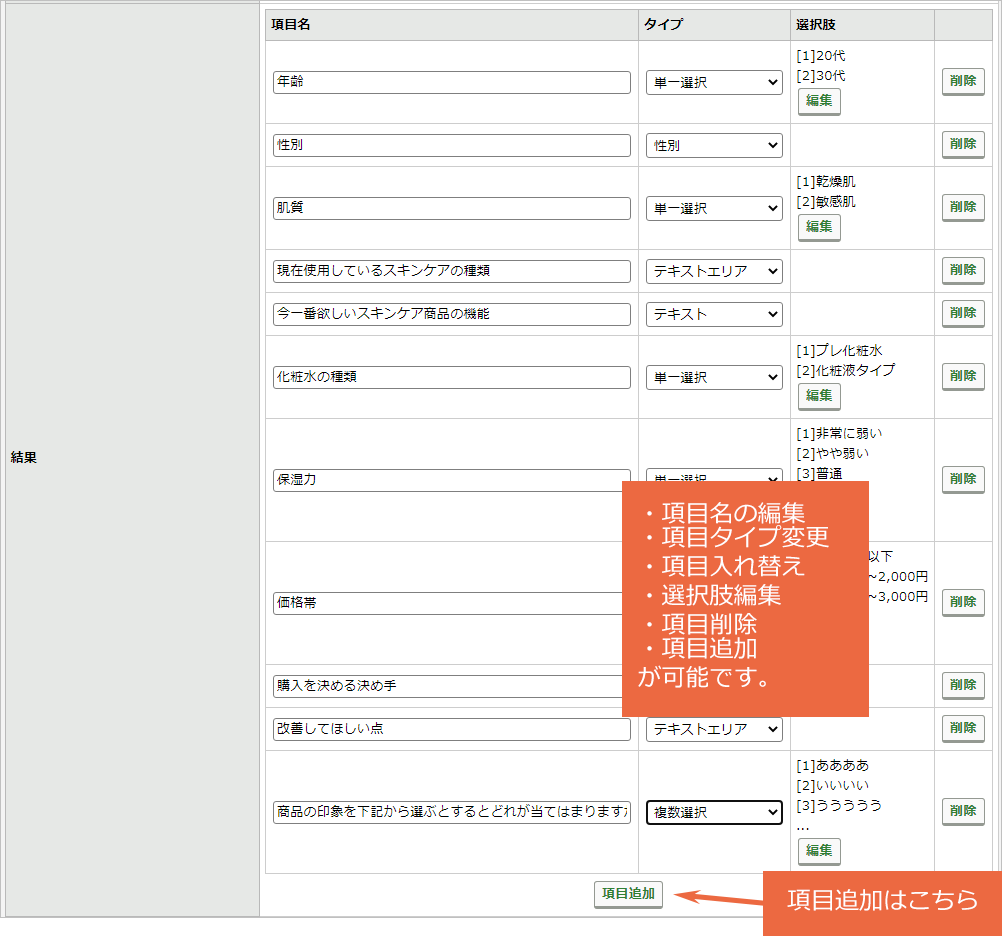Open type dropdown for 改善してほしい点 row
This screenshot has height=936, width=1002.
[714, 729]
